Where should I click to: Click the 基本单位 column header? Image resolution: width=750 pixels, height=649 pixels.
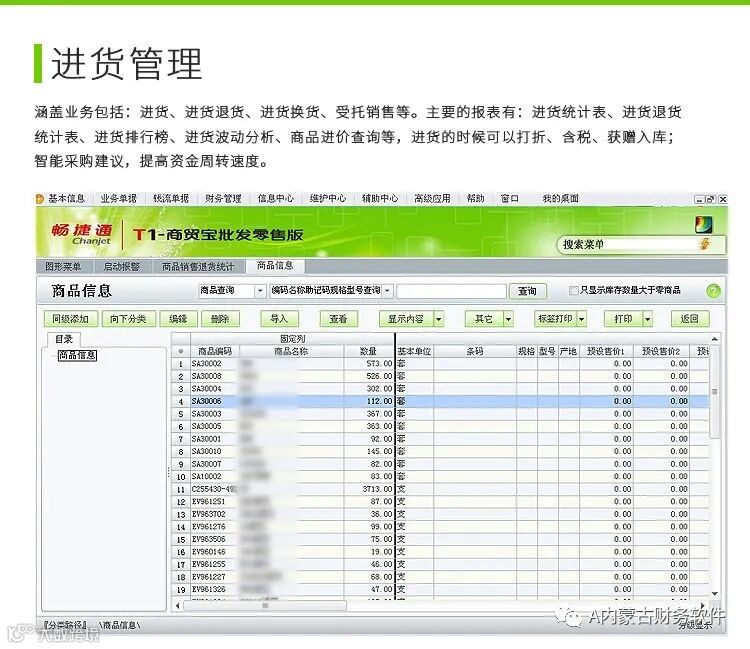pyautogui.click(x=414, y=351)
